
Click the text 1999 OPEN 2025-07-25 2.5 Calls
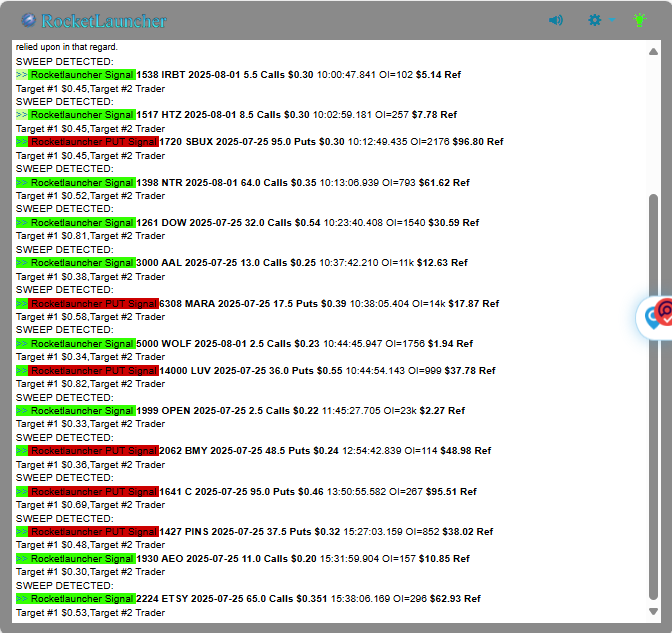pos(213,411)
